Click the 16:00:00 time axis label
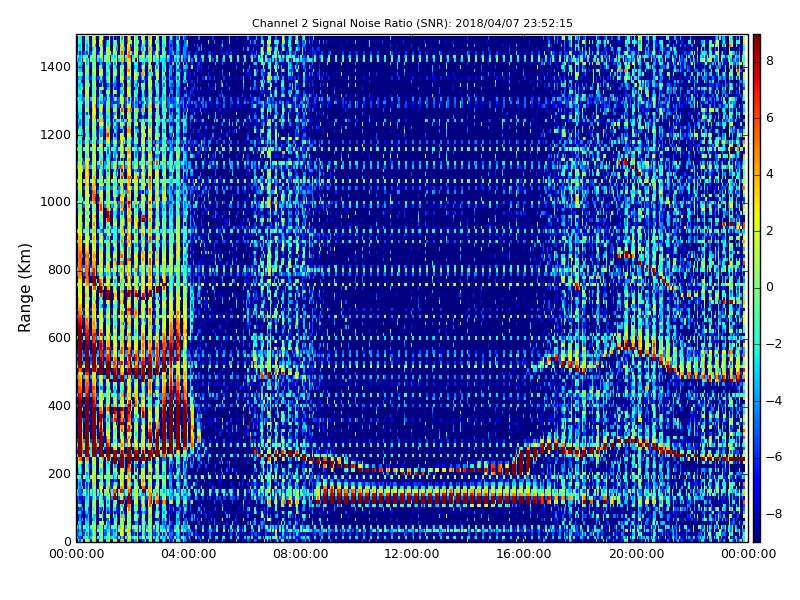The image size is (800, 600). click(x=524, y=554)
